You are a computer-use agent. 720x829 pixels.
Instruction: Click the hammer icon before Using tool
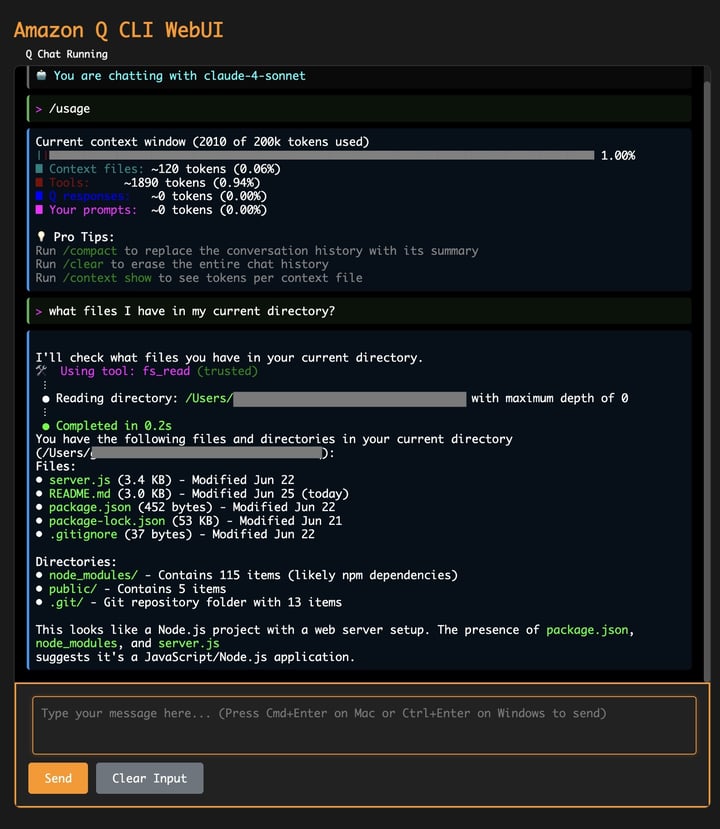click(x=41, y=371)
